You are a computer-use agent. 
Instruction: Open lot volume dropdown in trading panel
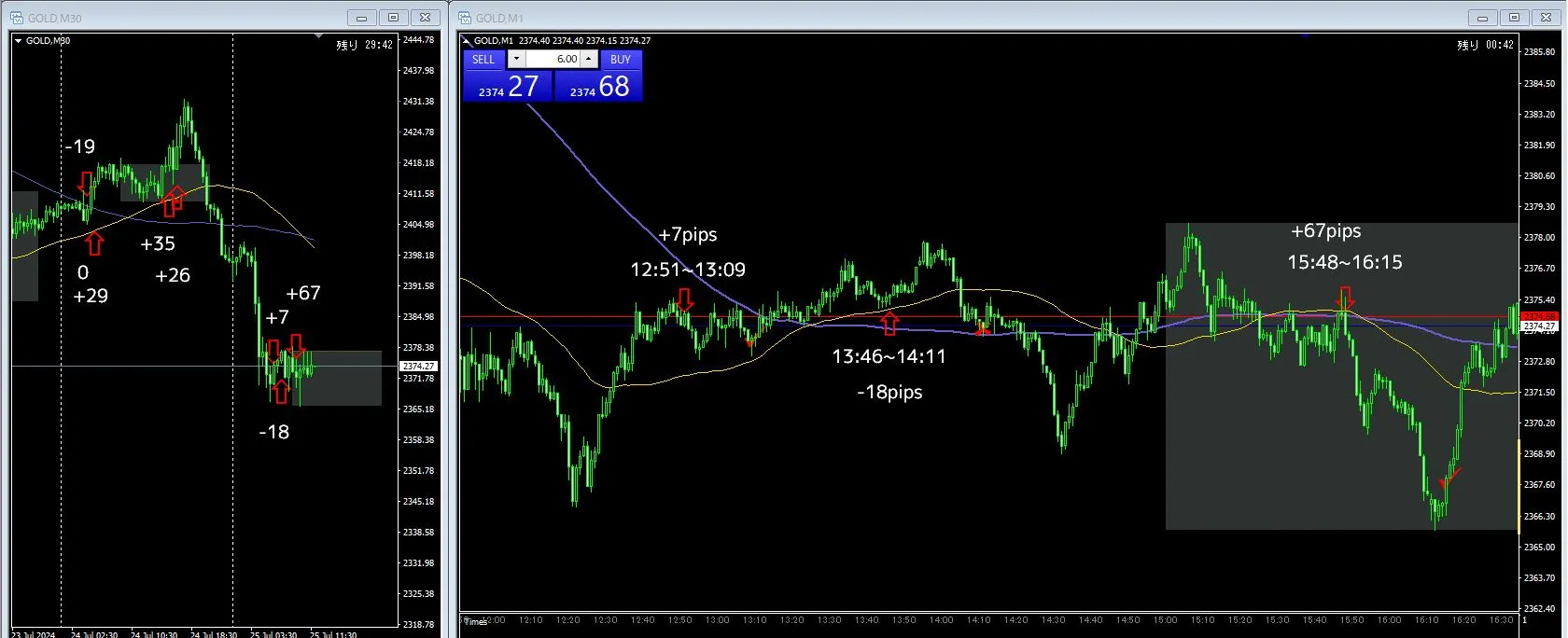click(x=516, y=59)
